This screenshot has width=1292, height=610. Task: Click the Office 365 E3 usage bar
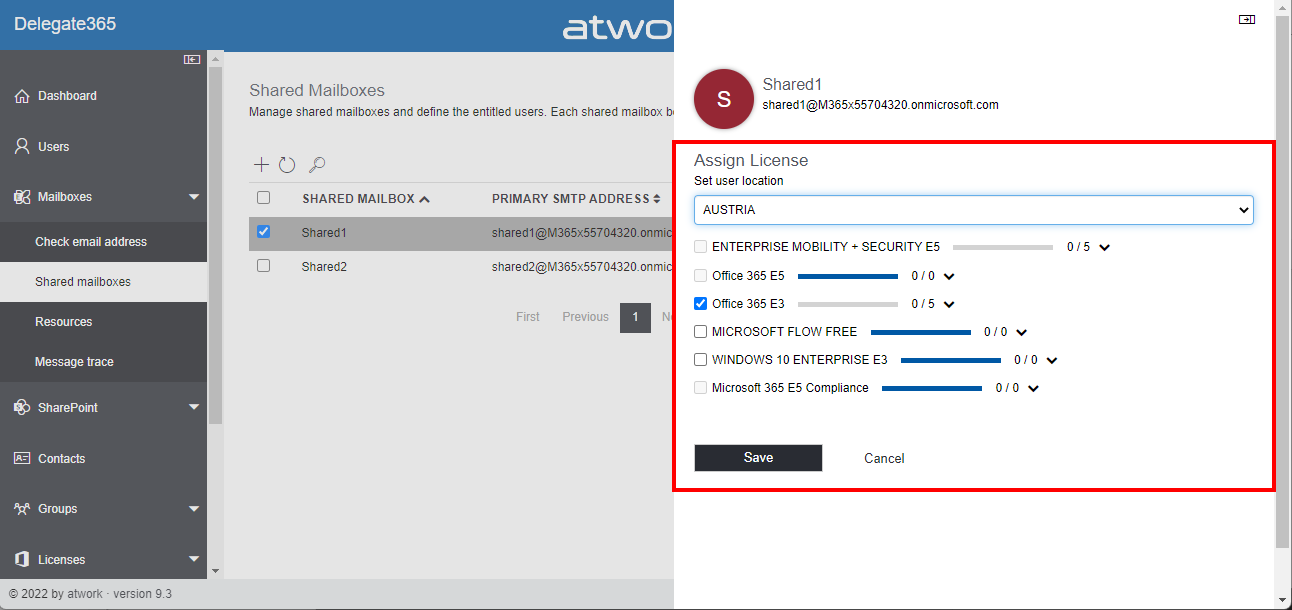pyautogui.click(x=848, y=304)
